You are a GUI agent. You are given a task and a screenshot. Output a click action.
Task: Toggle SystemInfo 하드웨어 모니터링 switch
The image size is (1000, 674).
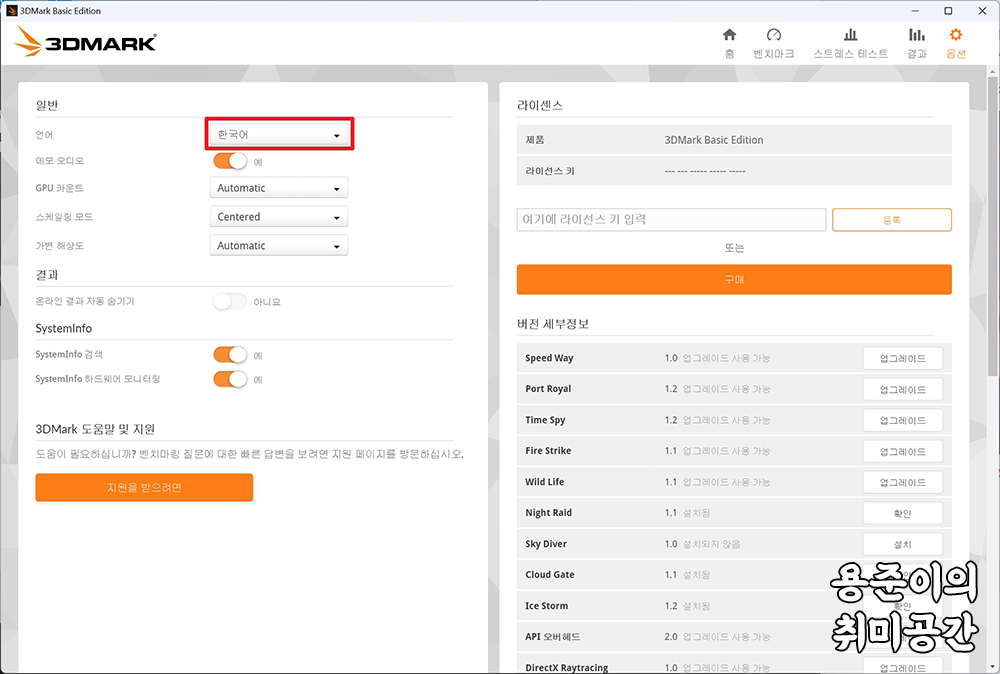[230, 379]
